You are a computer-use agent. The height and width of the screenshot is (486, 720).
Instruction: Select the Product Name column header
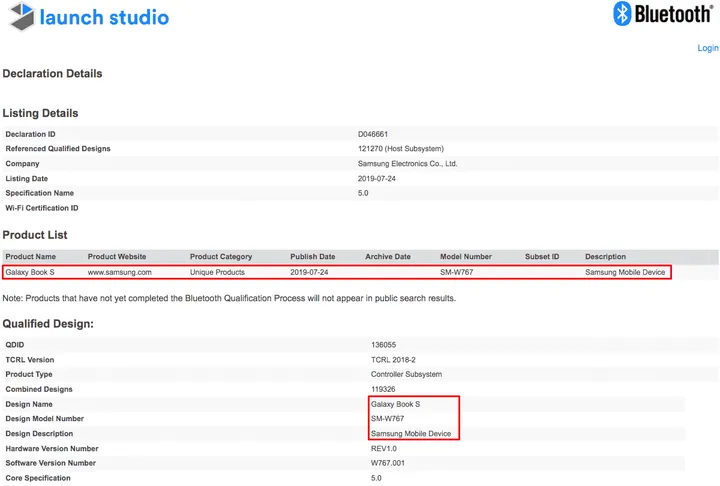point(32,257)
